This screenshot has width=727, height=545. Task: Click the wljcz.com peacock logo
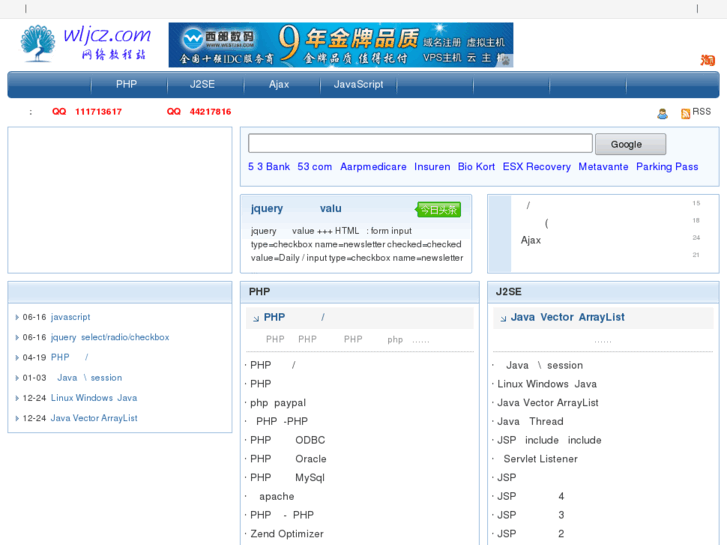[x=86, y=44]
